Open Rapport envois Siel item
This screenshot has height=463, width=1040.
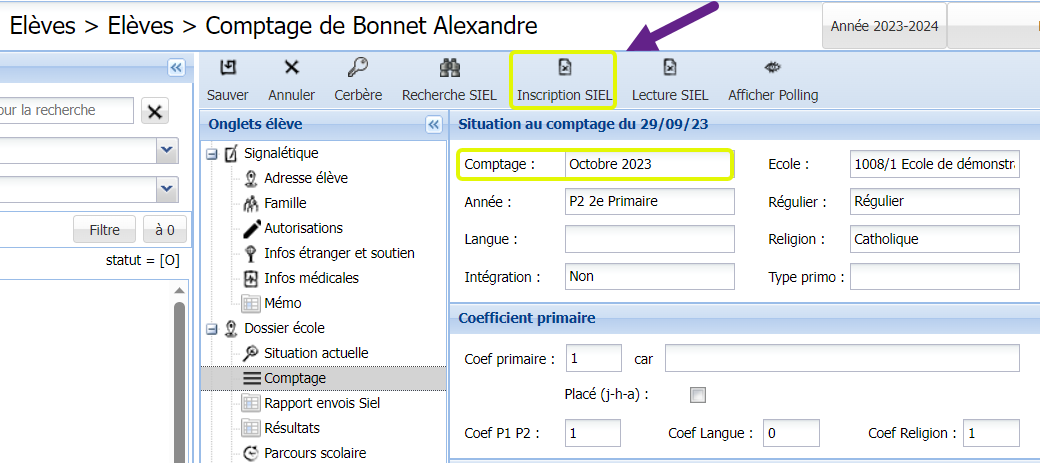coord(322,403)
